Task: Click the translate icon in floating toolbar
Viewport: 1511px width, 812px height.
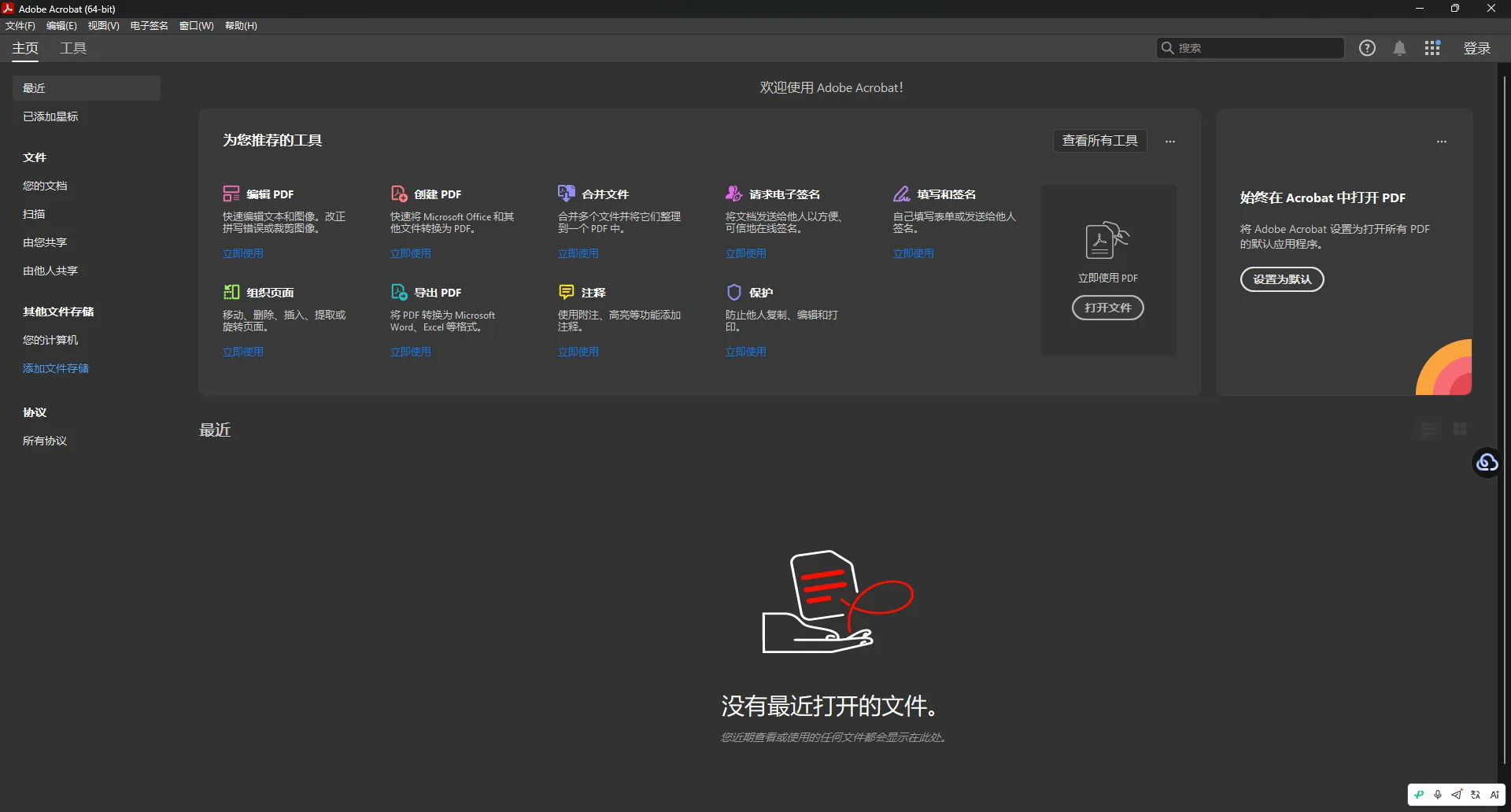Action: coord(1476,795)
